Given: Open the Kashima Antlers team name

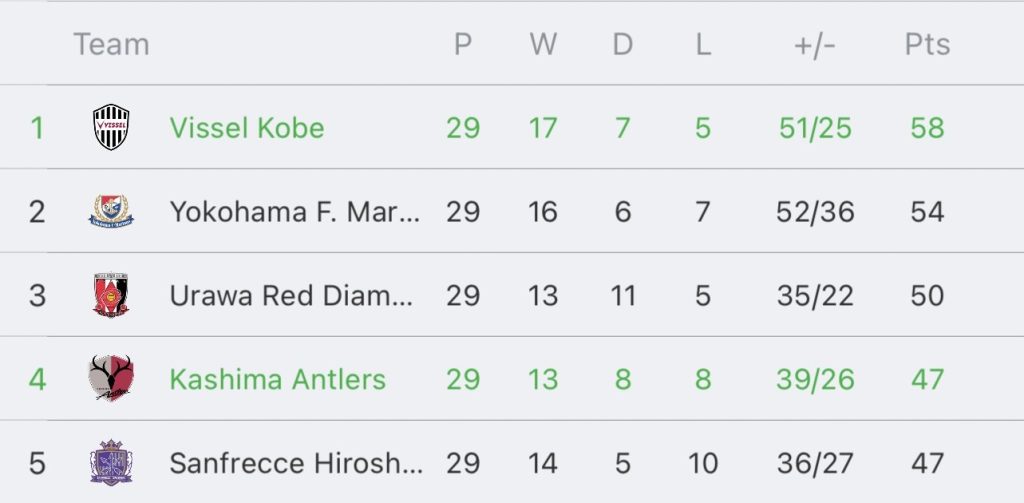Looking at the screenshot, I should [278, 380].
